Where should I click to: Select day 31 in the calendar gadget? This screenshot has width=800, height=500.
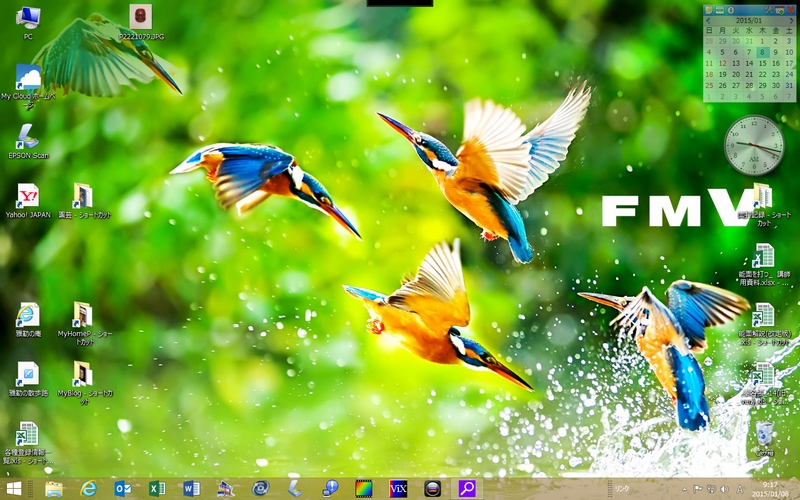(789, 85)
